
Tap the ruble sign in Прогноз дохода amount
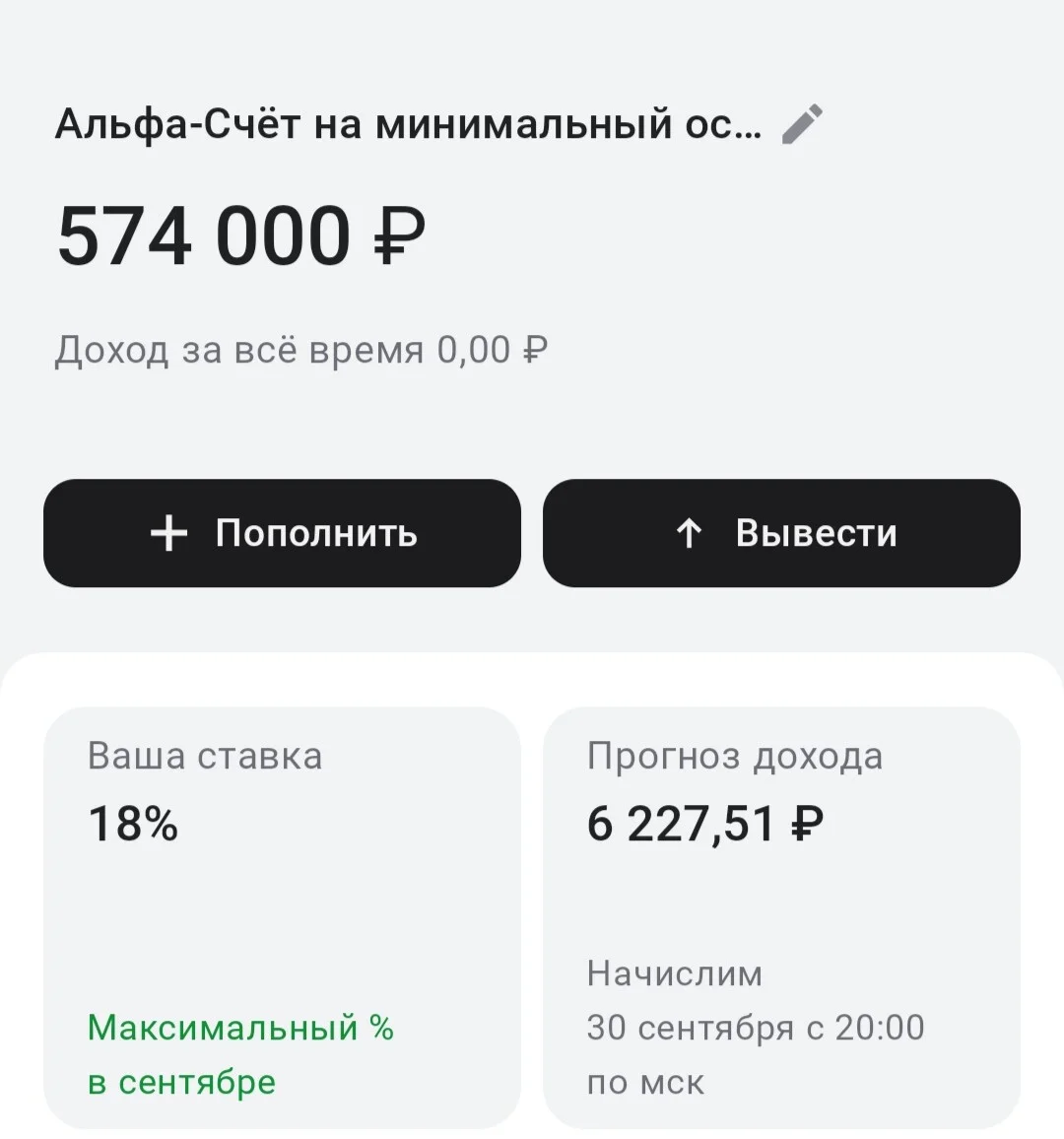click(x=807, y=824)
